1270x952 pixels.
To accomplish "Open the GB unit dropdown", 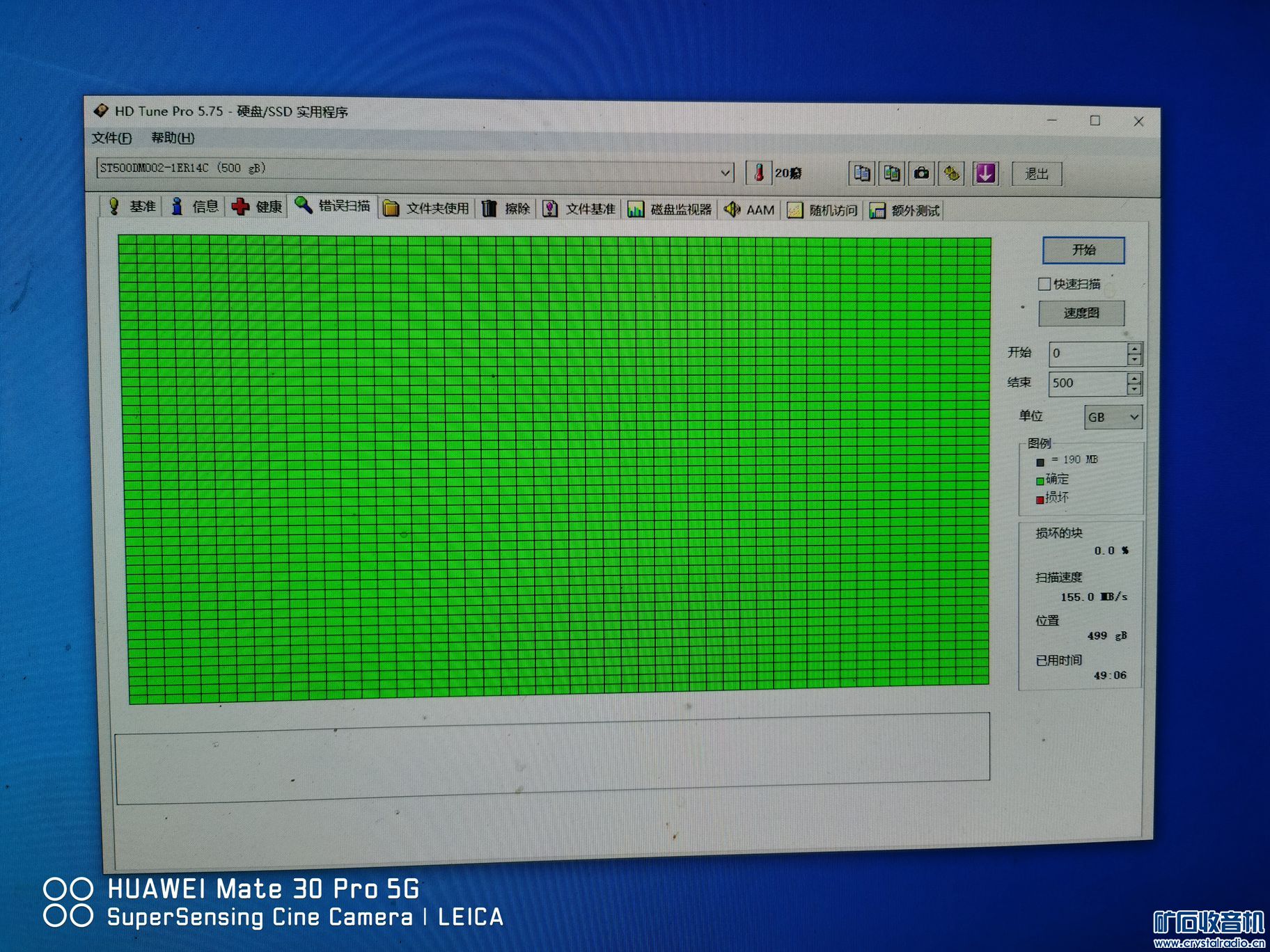I will 1113,417.
